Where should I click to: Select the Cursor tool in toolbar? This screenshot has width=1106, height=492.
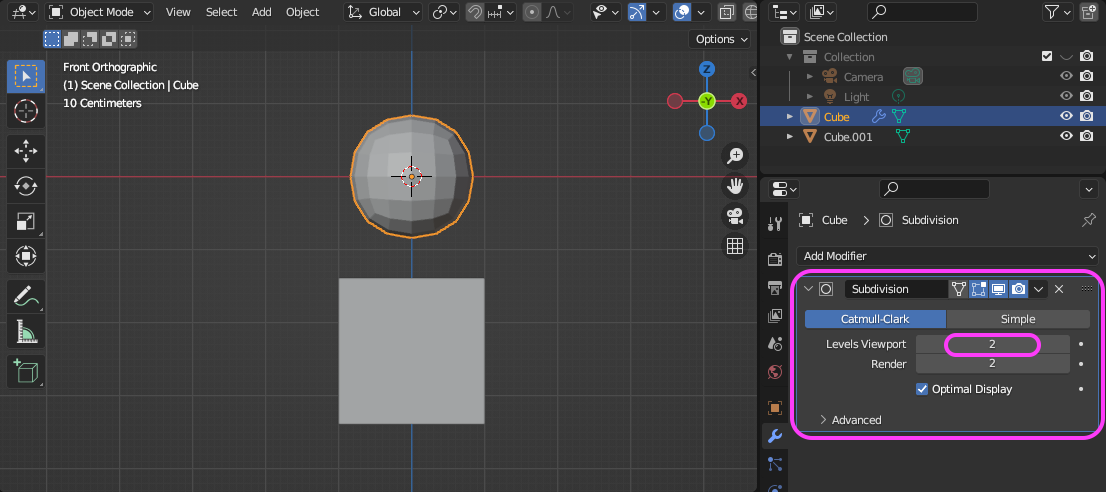[x=25, y=111]
